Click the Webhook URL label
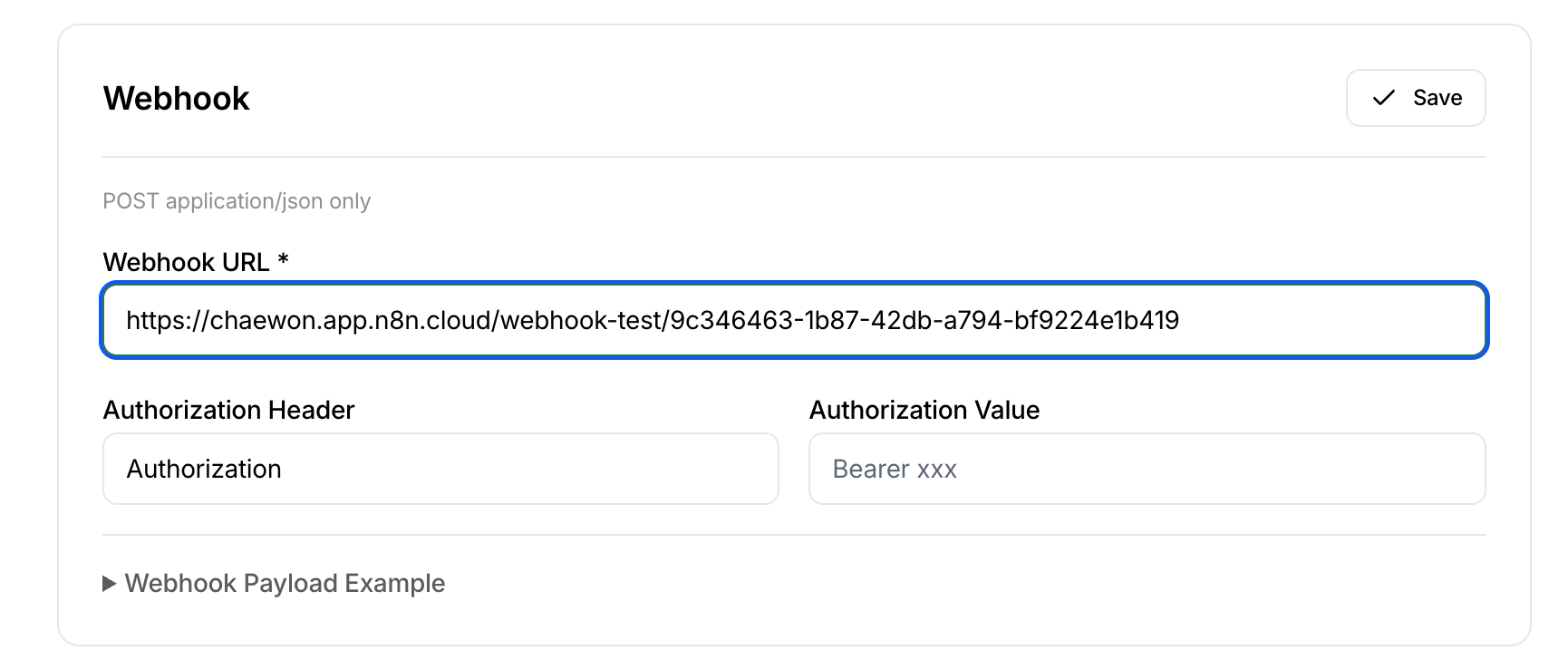The width and height of the screenshot is (1568, 669). click(x=195, y=262)
